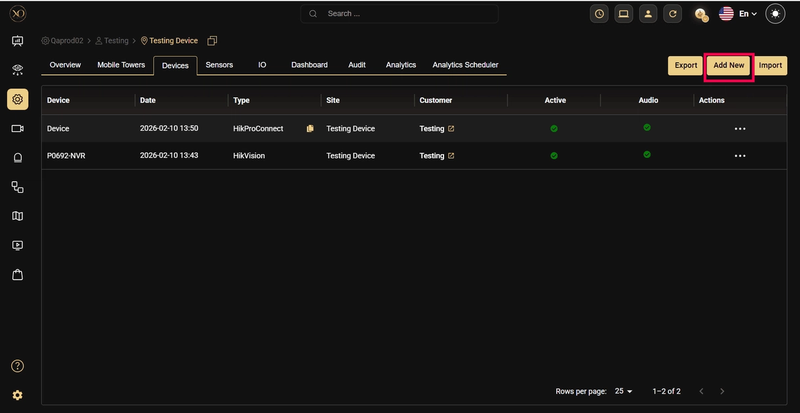Go to next page arrow
Viewport: 800px width, 413px height.
pos(722,391)
